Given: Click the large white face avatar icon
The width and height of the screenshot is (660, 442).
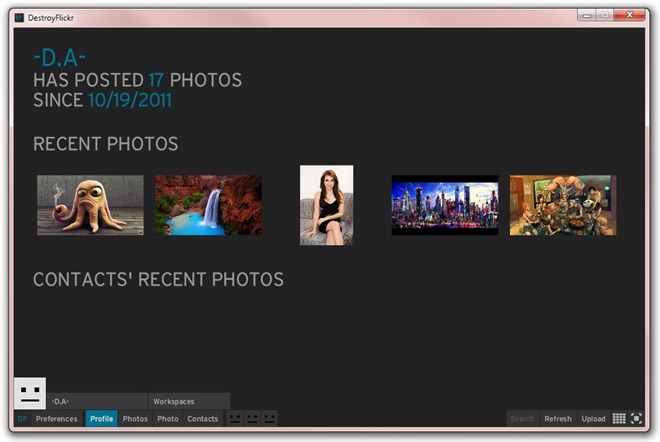Looking at the screenshot, I should coord(30,393).
